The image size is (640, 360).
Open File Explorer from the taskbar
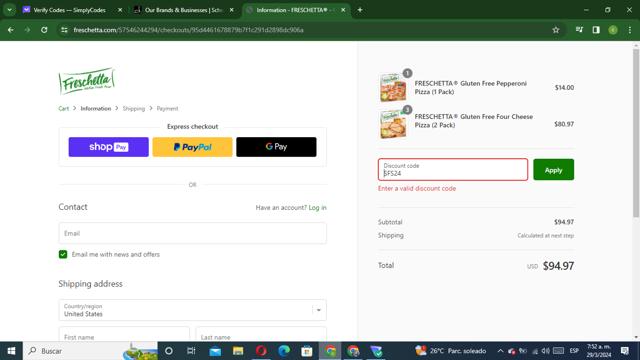click(x=238, y=351)
